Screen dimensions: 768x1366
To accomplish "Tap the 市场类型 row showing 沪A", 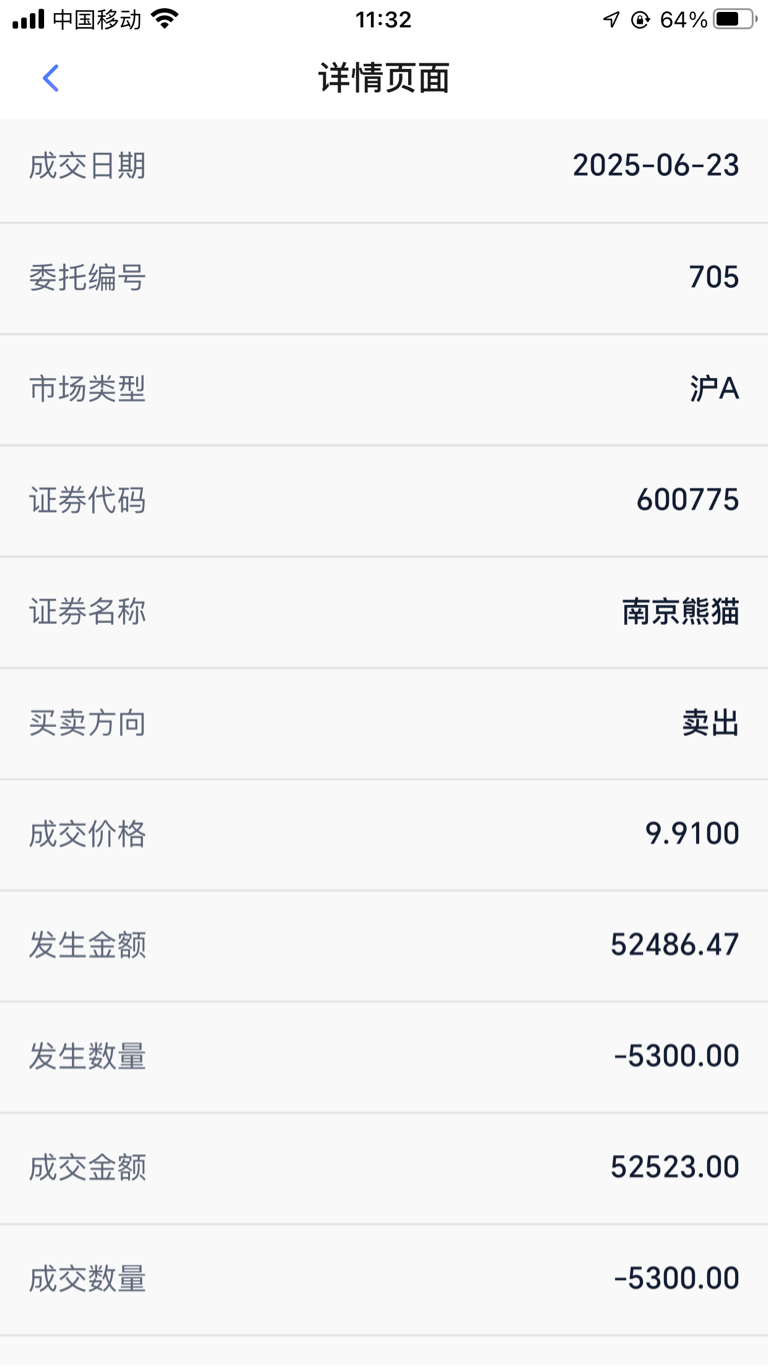I will 384,389.
